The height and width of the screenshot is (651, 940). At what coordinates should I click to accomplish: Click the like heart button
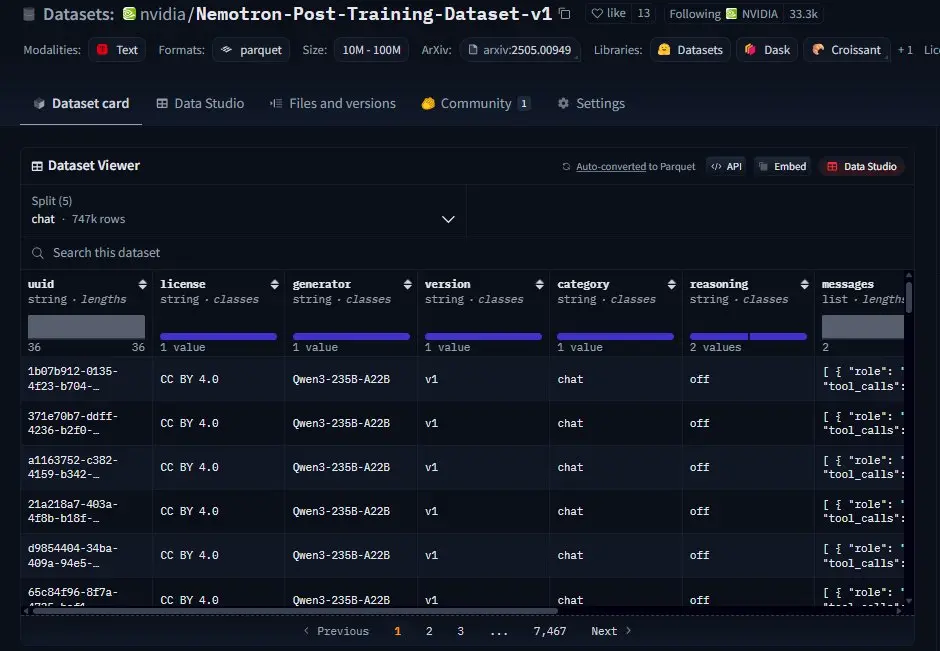click(x=608, y=13)
